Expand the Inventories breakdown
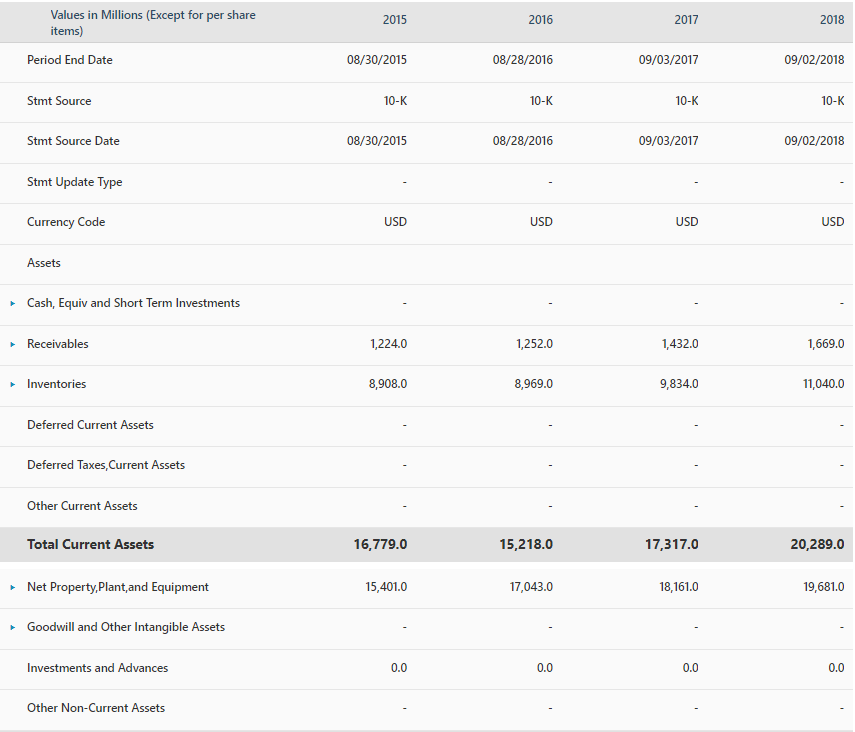The height and width of the screenshot is (732, 855). [11, 384]
